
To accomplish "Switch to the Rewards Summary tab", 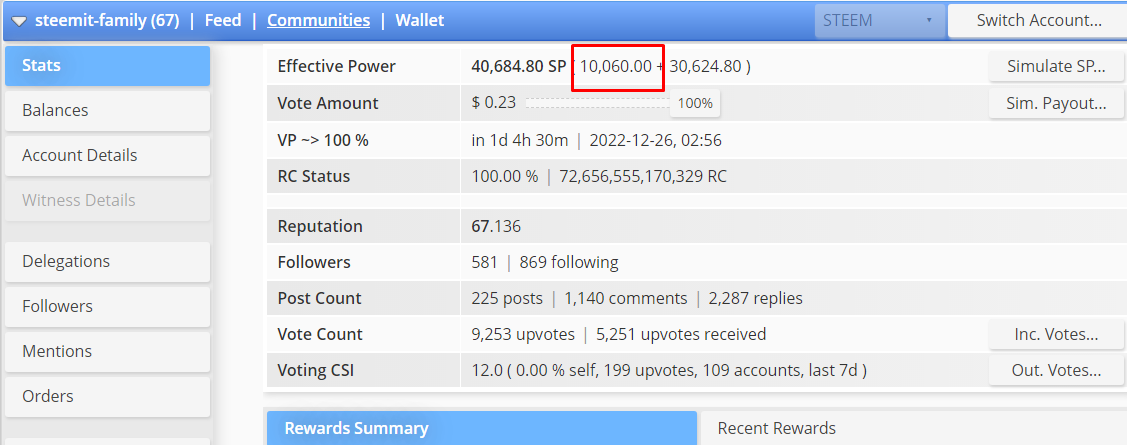I will pyautogui.click(x=482, y=428).
